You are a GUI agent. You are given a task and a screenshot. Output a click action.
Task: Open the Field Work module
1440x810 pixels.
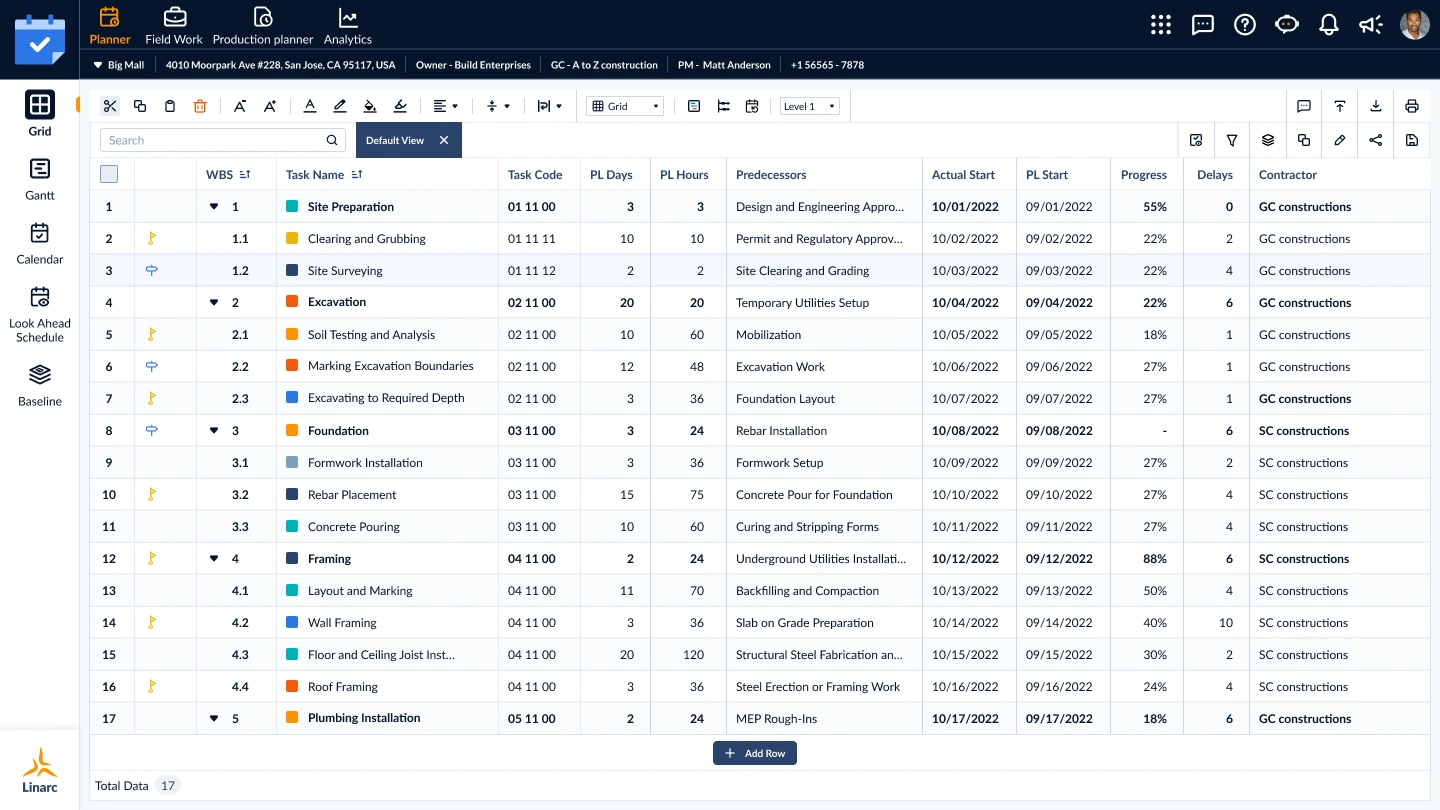pos(174,25)
